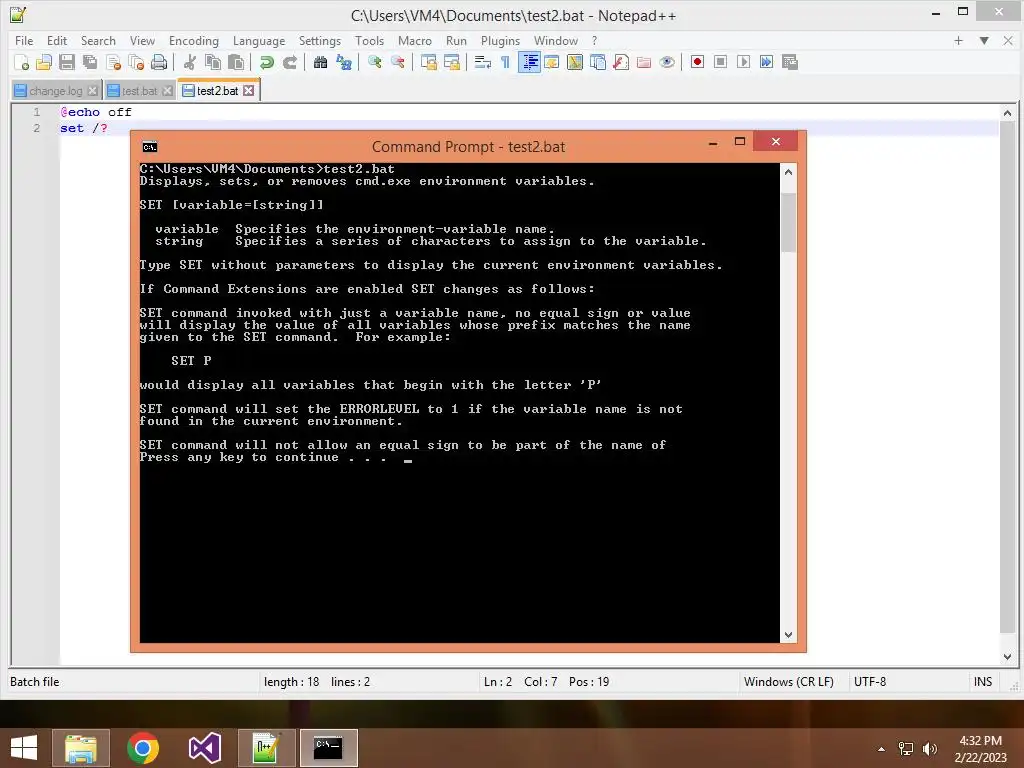
Task: Toggle the Monitoring eye icon
Action: [x=667, y=62]
